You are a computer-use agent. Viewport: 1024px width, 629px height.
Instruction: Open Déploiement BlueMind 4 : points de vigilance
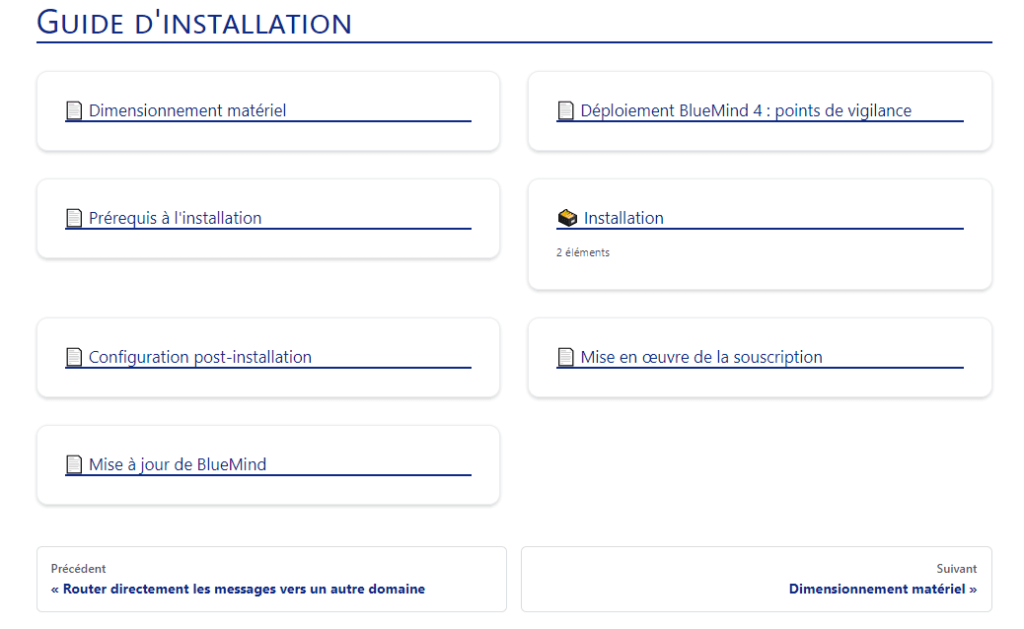coord(746,111)
